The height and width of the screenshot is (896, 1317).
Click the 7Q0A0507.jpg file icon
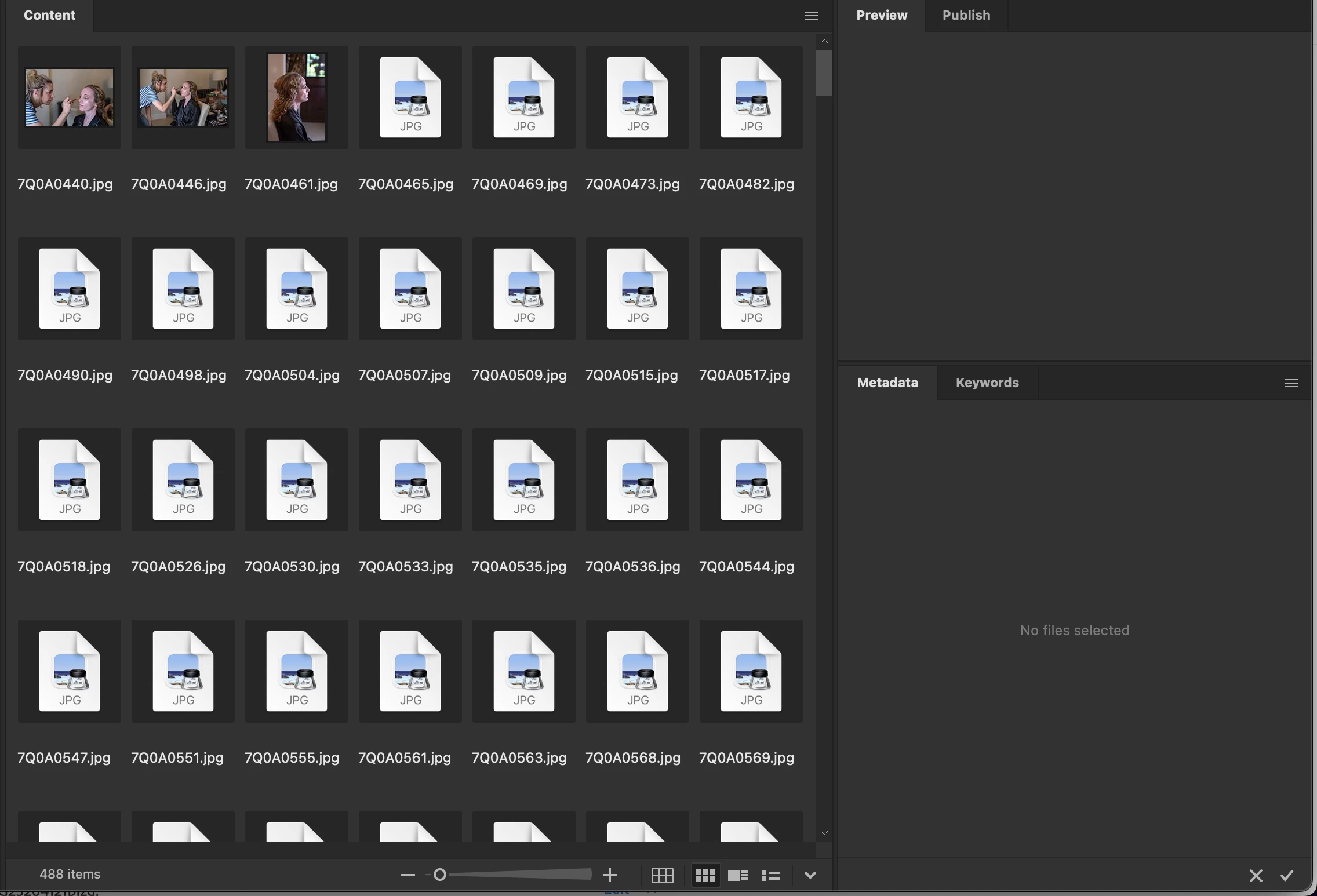(410, 289)
